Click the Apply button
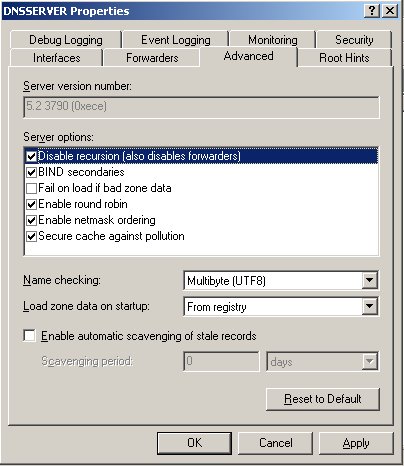 tap(356, 443)
